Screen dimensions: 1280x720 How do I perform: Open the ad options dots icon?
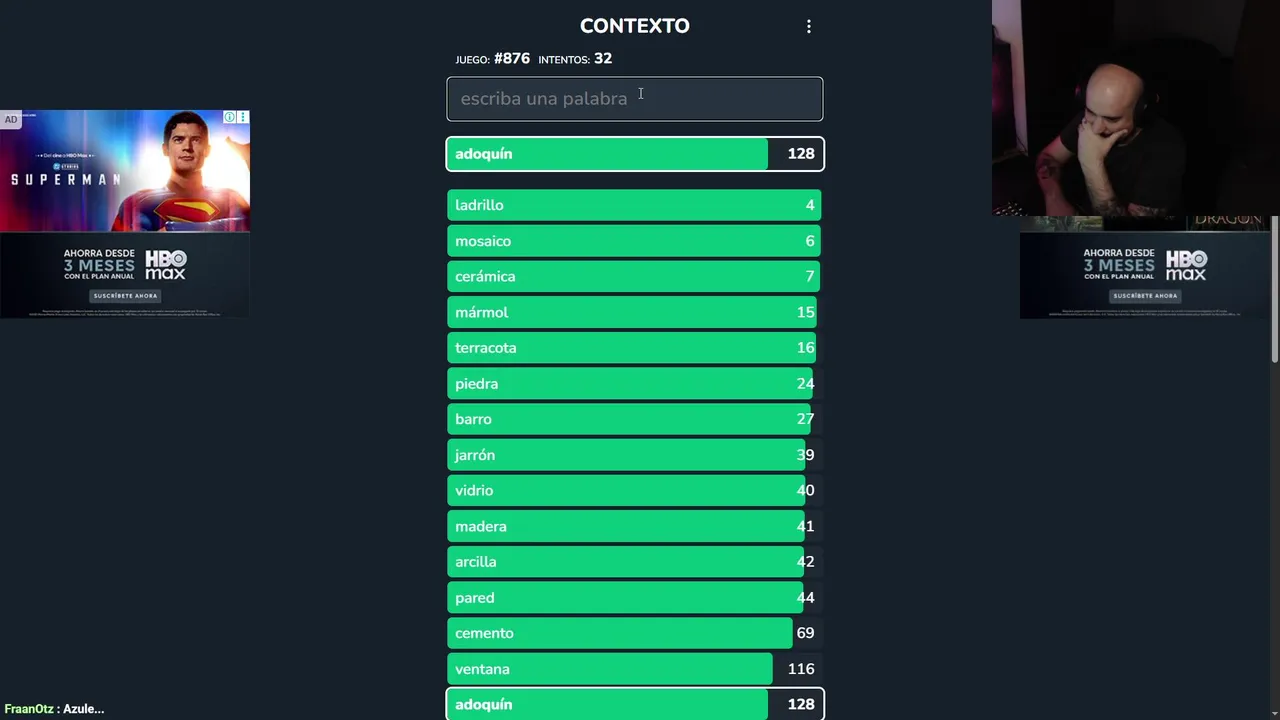(x=242, y=117)
